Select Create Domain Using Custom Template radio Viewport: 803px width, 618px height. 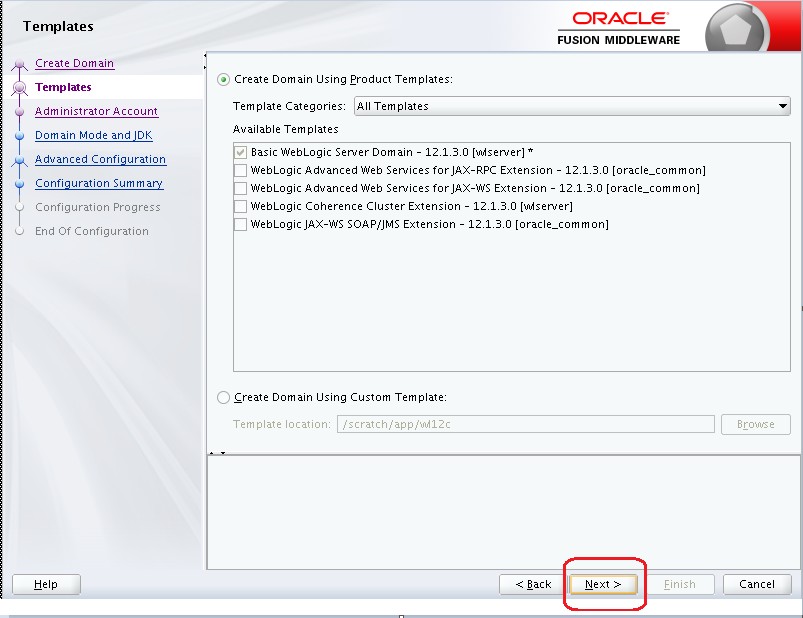223,397
